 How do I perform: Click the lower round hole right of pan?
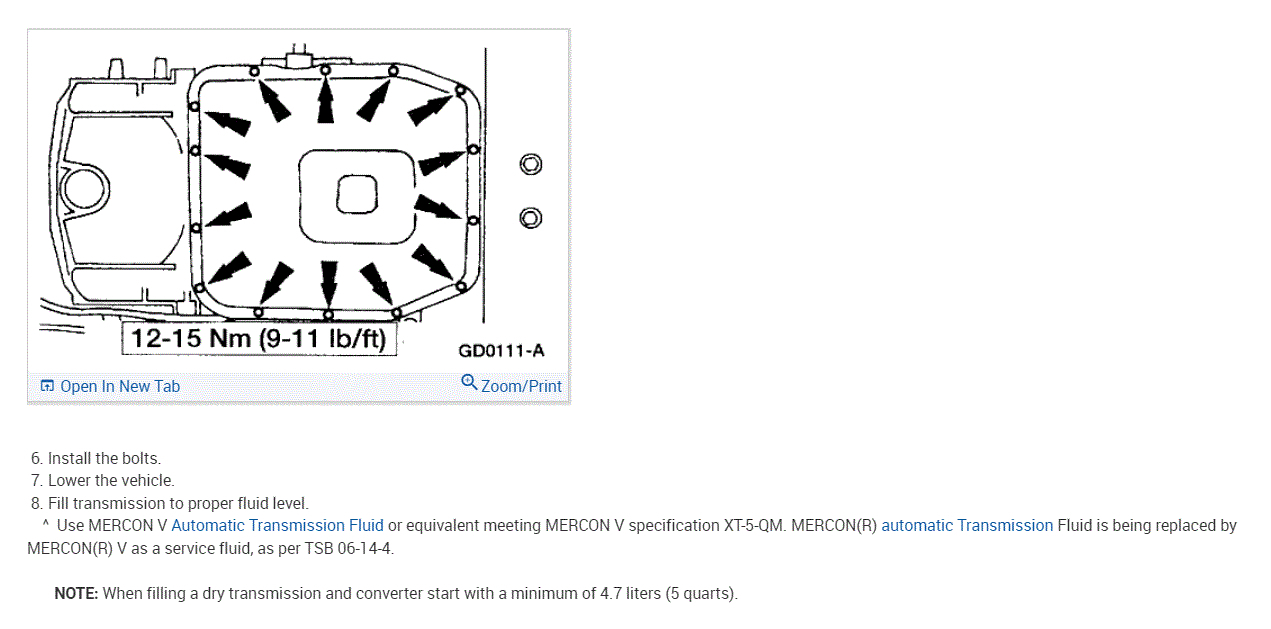click(x=531, y=217)
